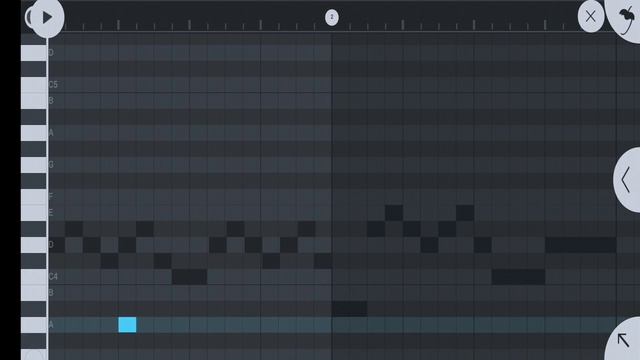
Task: Select the highlighted blue note in the A row
Action: [x=127, y=325]
